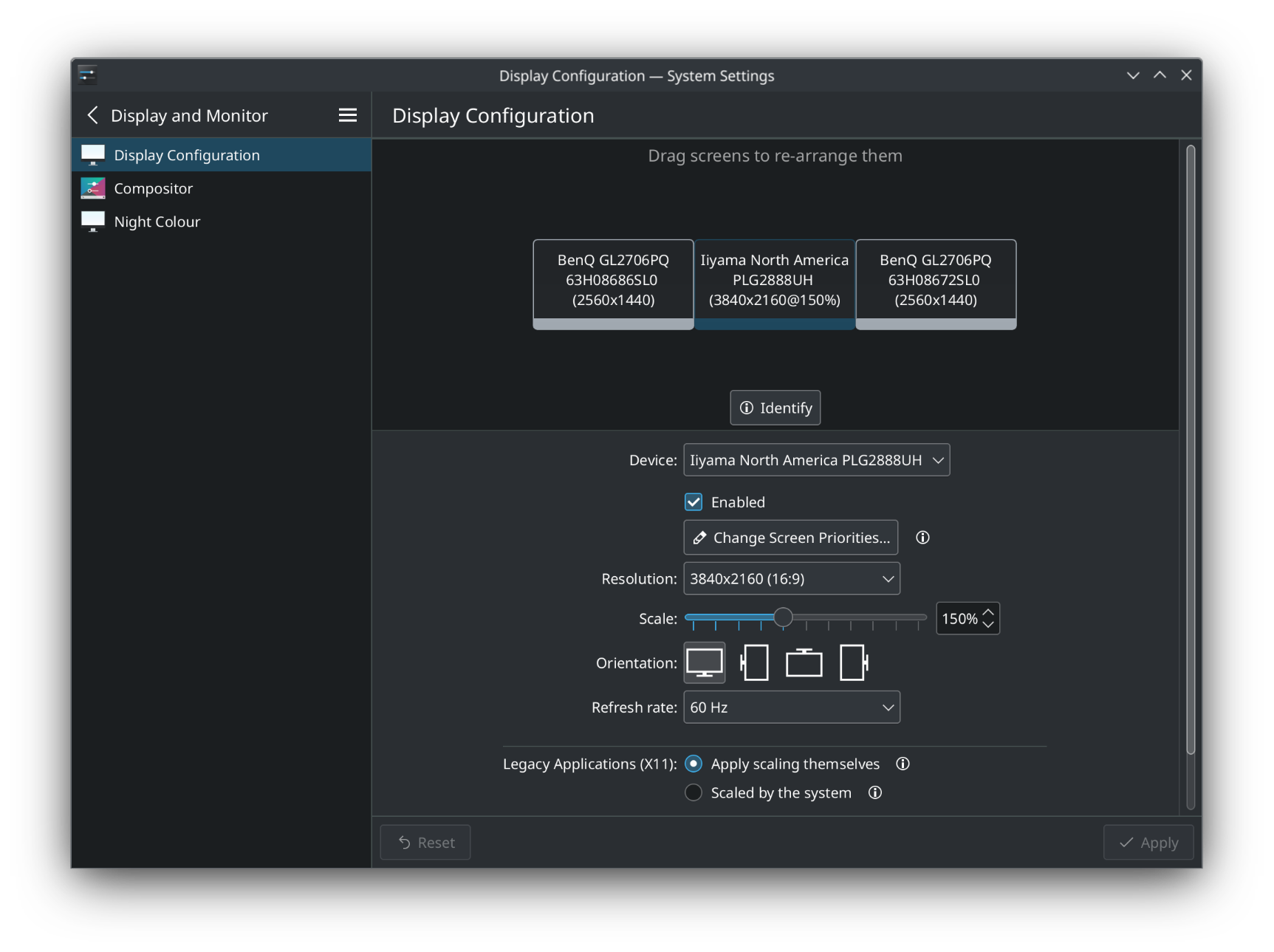Open Compositor settings in sidebar
The image size is (1274, 952).
[x=154, y=188]
